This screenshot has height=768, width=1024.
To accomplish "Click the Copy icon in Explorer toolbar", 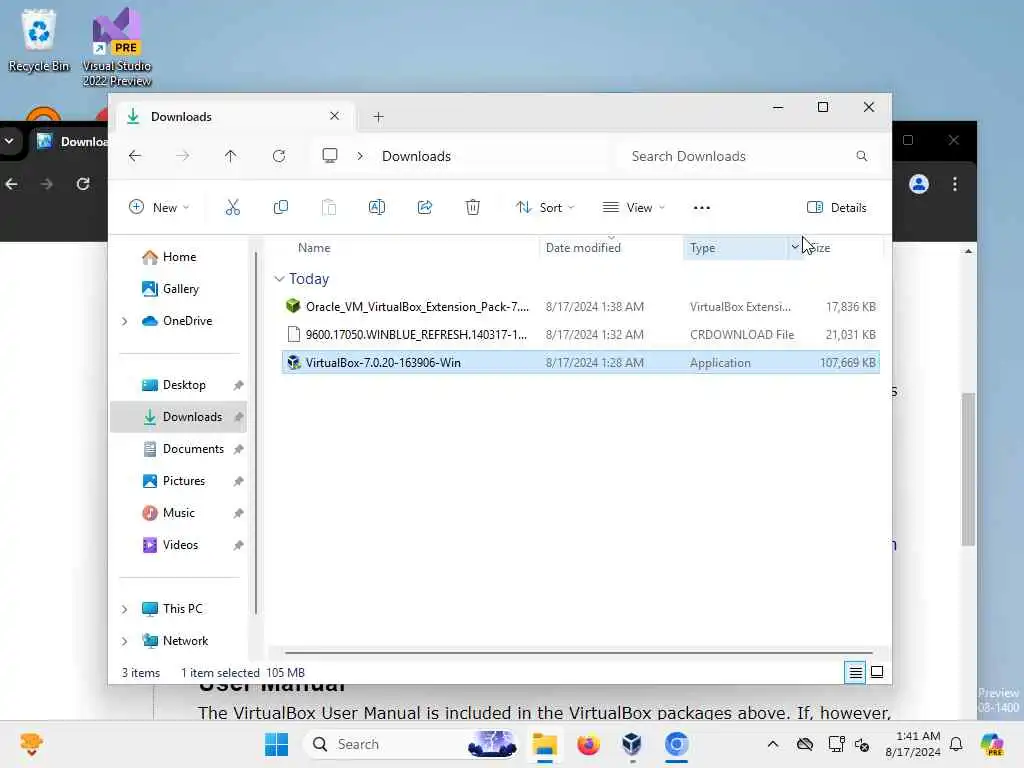I will point(281,208).
